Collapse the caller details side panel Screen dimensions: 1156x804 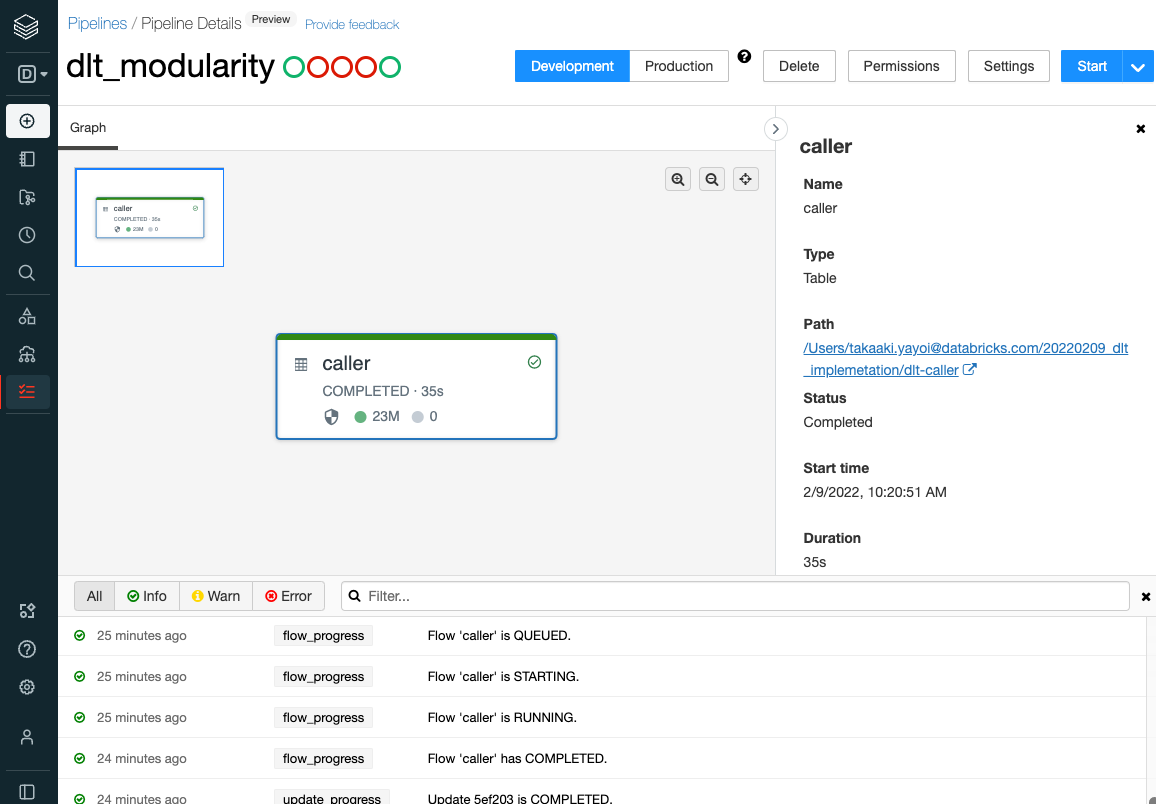tap(776, 129)
